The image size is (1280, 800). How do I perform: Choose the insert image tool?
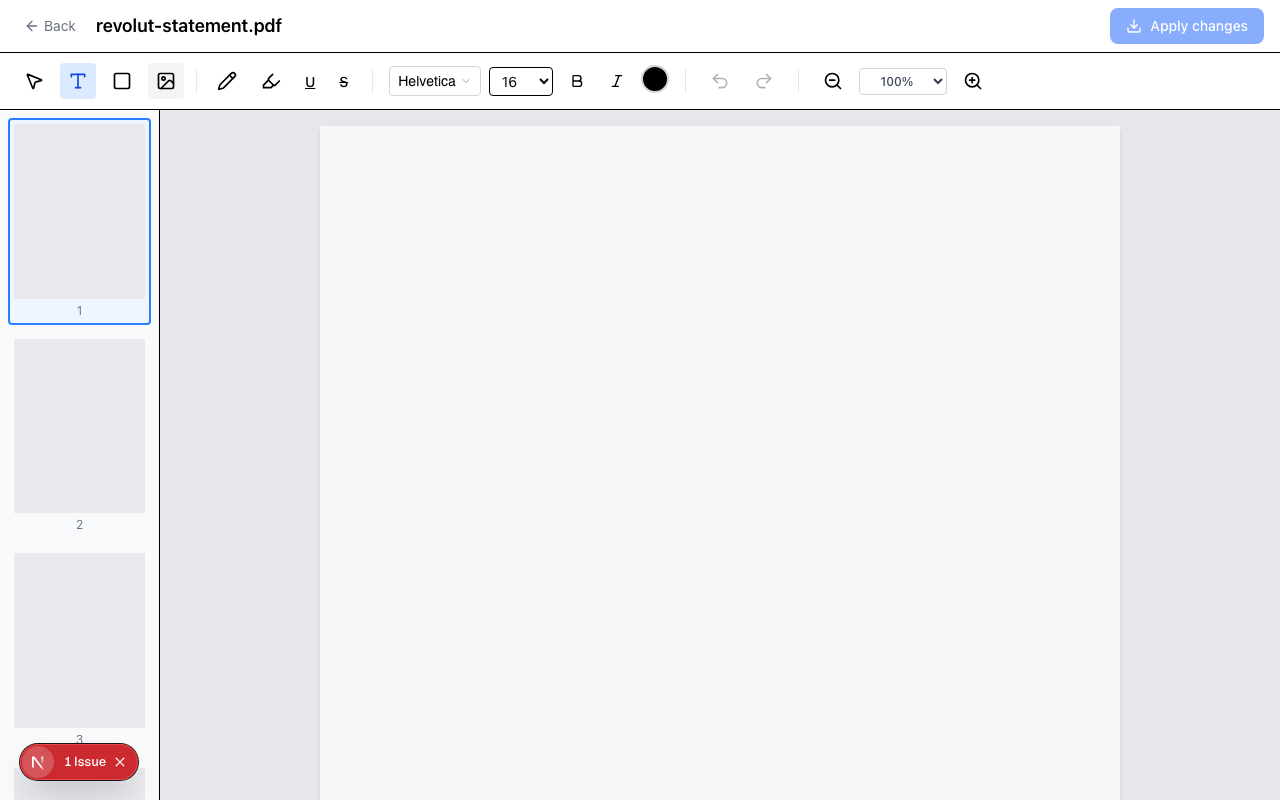tap(166, 81)
